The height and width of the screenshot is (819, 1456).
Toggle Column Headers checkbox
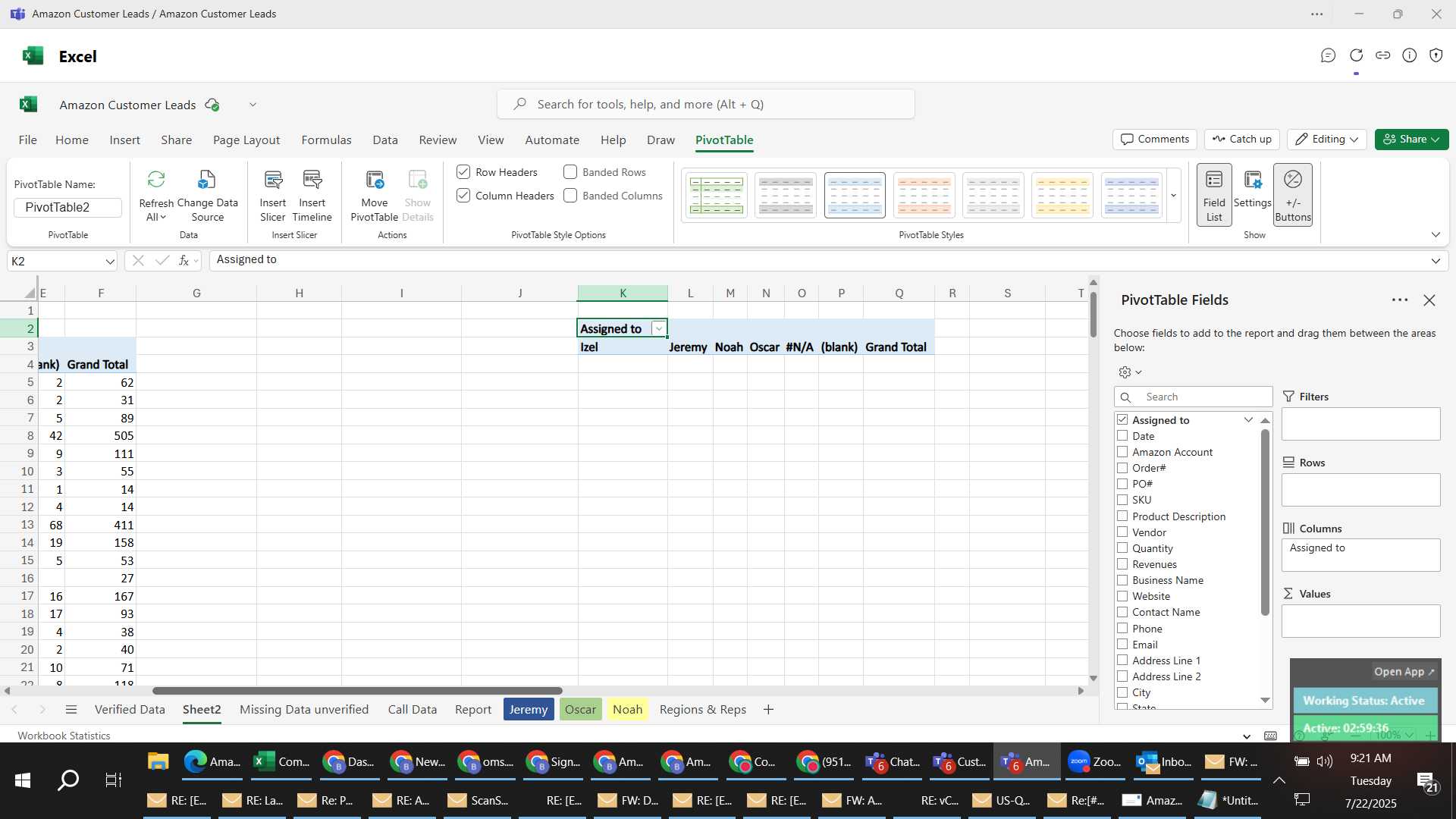pyautogui.click(x=463, y=196)
